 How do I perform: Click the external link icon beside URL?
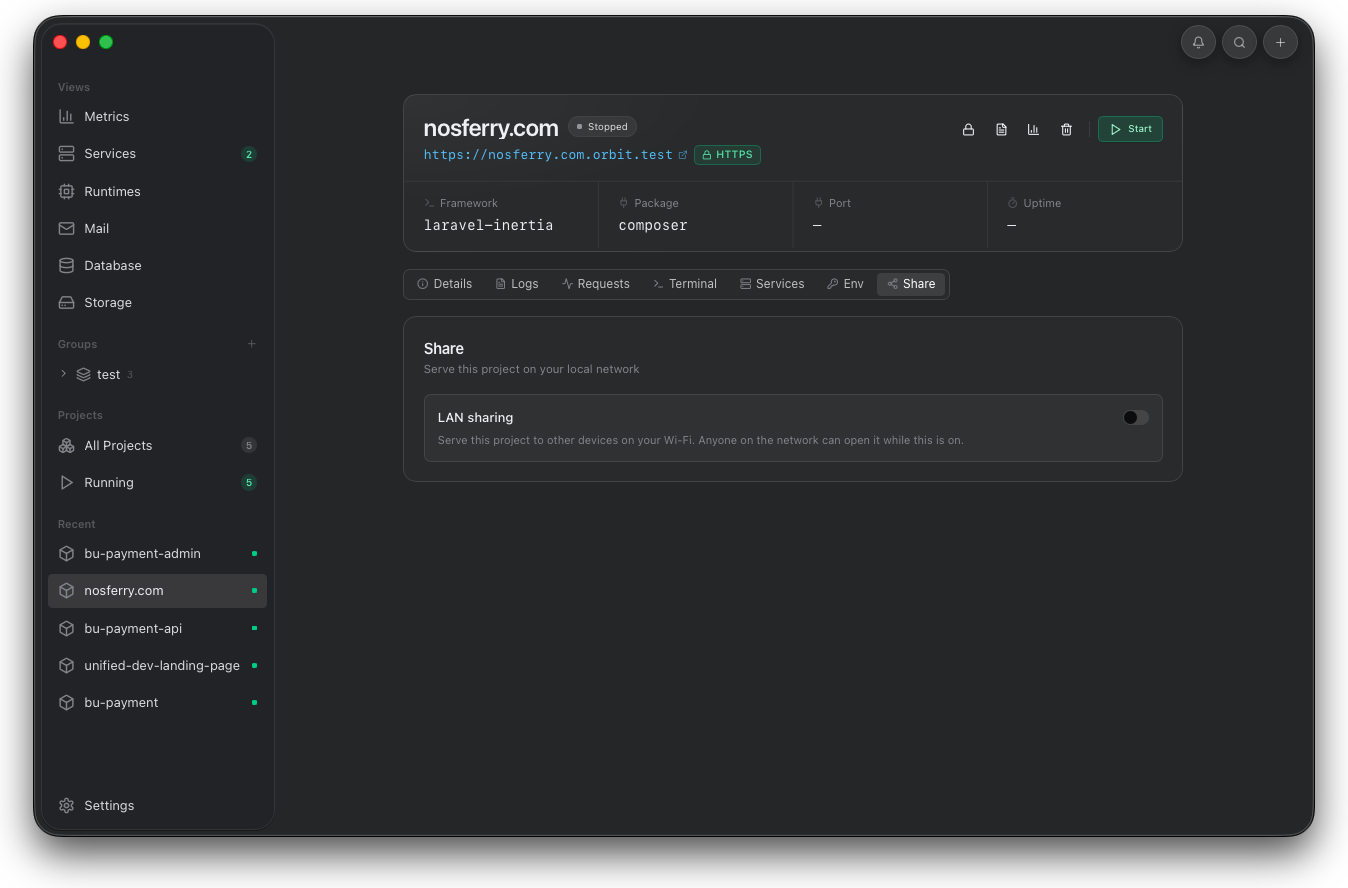click(x=683, y=155)
